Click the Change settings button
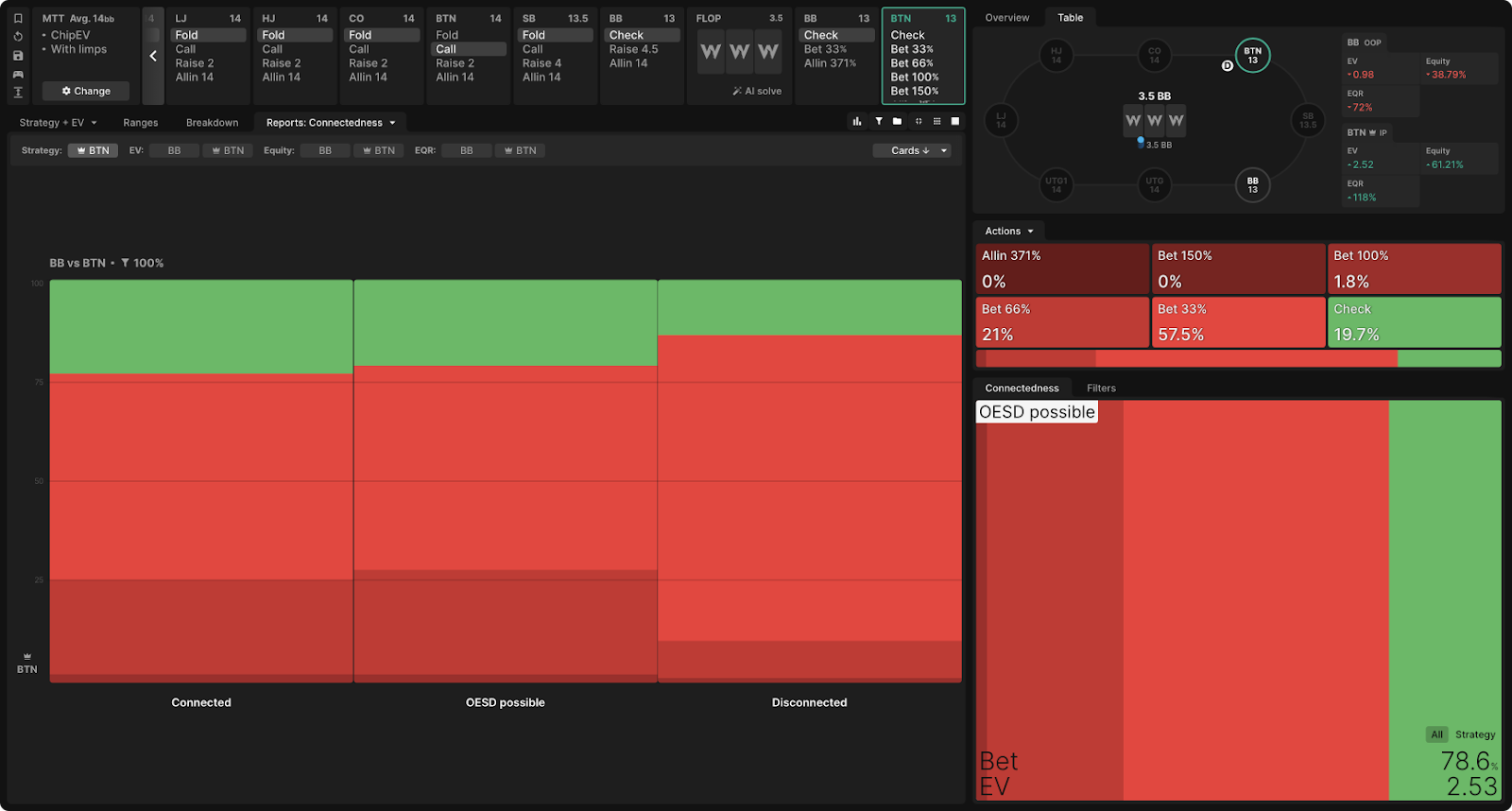Image resolution: width=1512 pixels, height=811 pixels. click(86, 91)
